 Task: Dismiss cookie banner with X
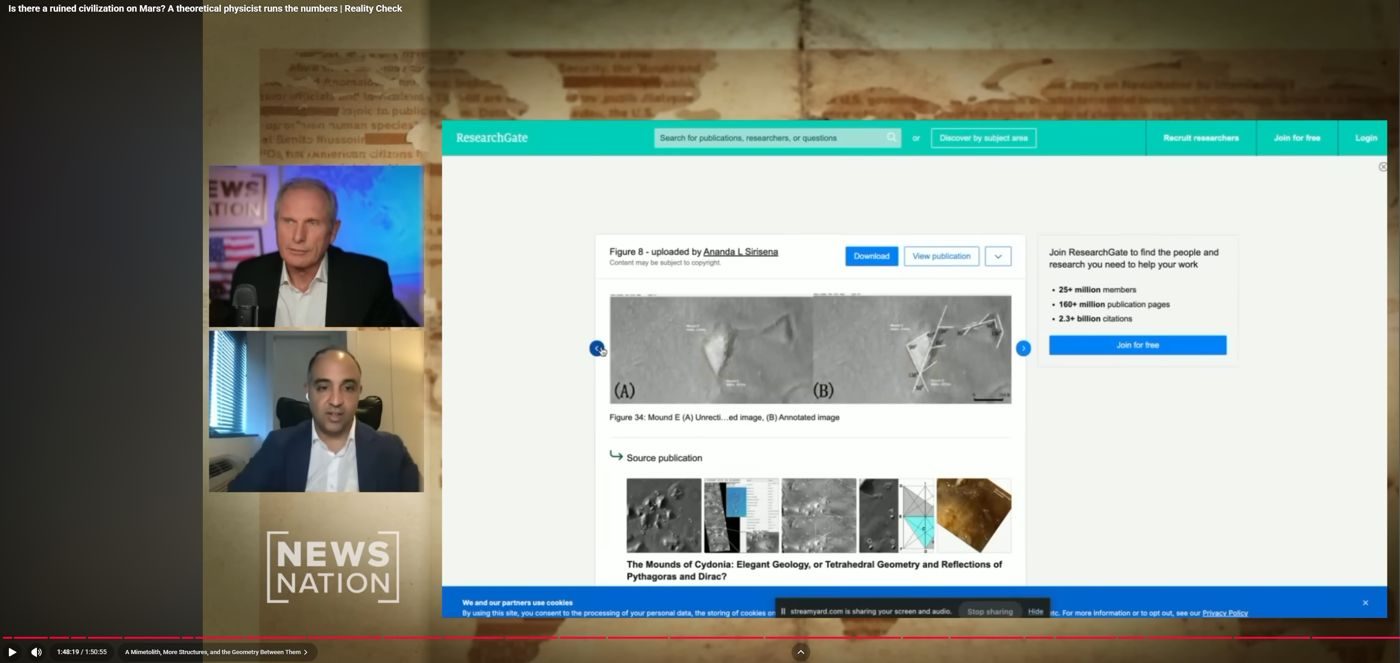(1365, 603)
